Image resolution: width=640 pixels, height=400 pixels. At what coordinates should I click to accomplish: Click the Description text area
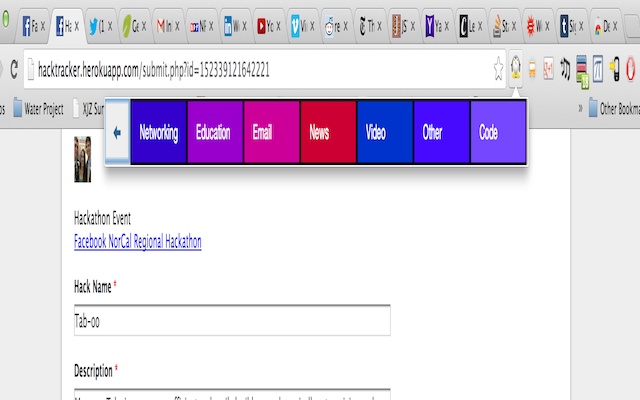coord(232,394)
